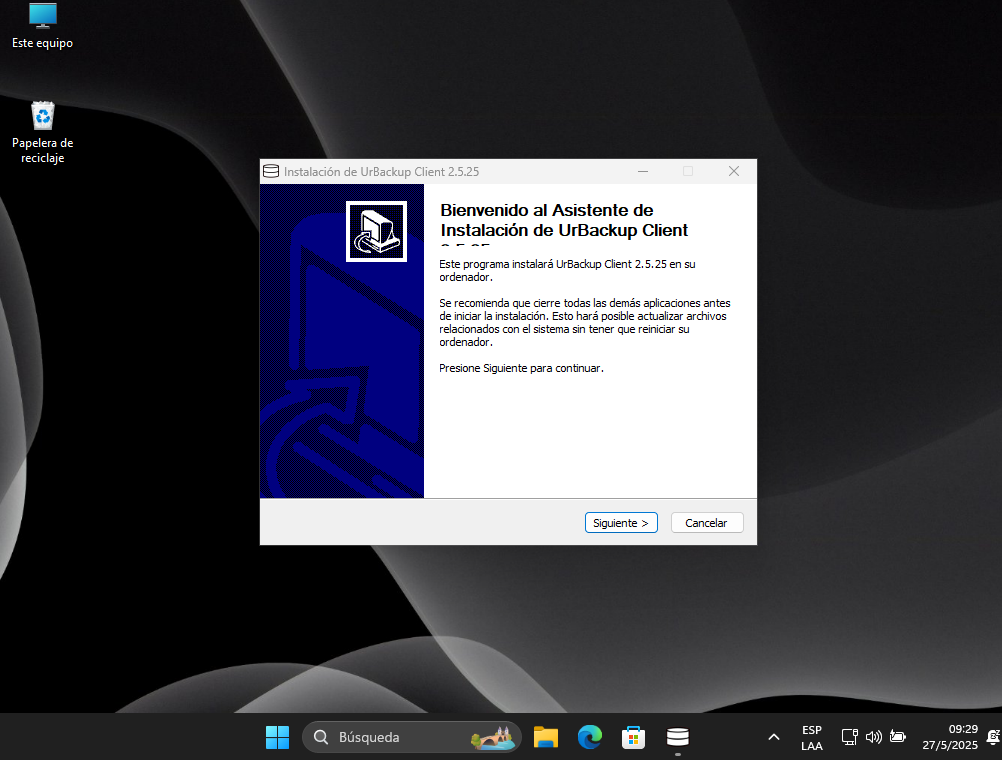Launch Microsoft Edge from the taskbar
Screen dimensions: 1002x760
(x=589, y=737)
